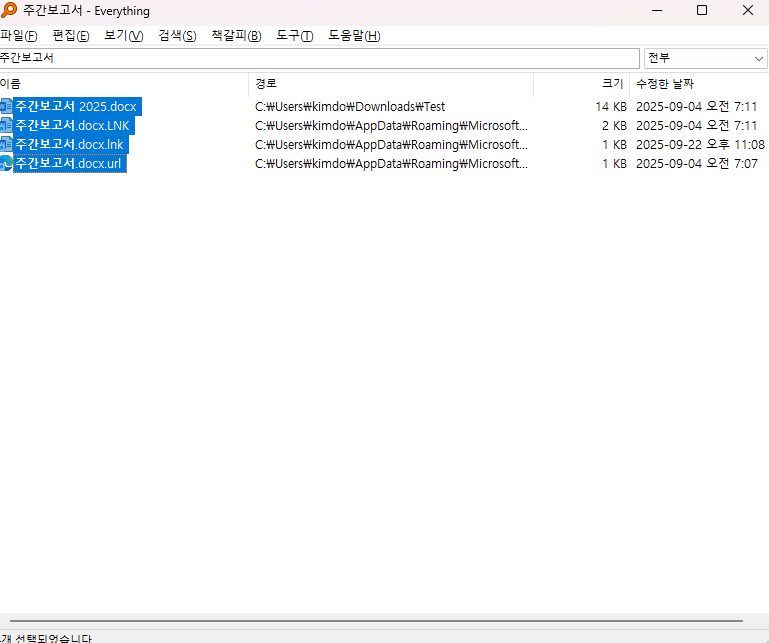Image resolution: width=769 pixels, height=643 pixels.
Task: Click the search box containing 주간보고서
Action: click(x=319, y=58)
